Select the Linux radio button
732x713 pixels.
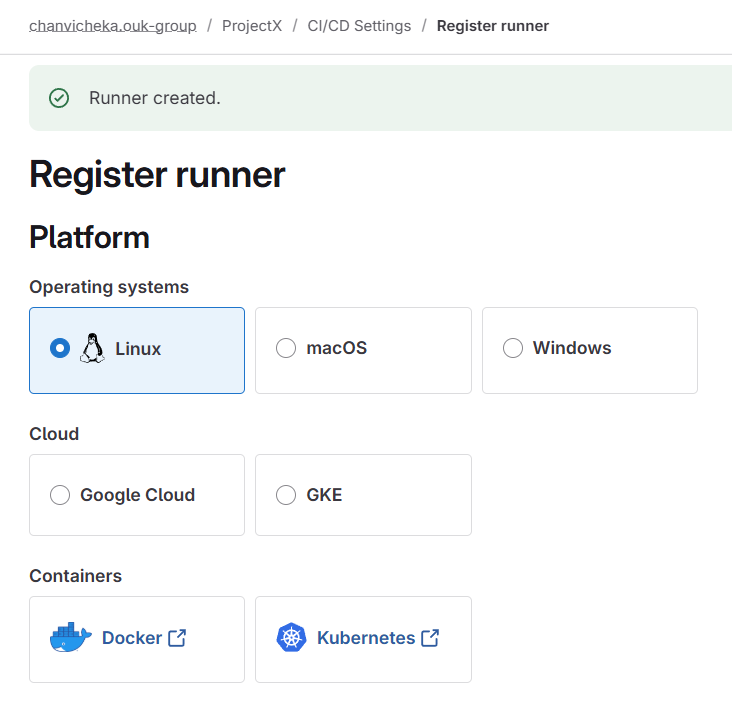click(x=60, y=348)
